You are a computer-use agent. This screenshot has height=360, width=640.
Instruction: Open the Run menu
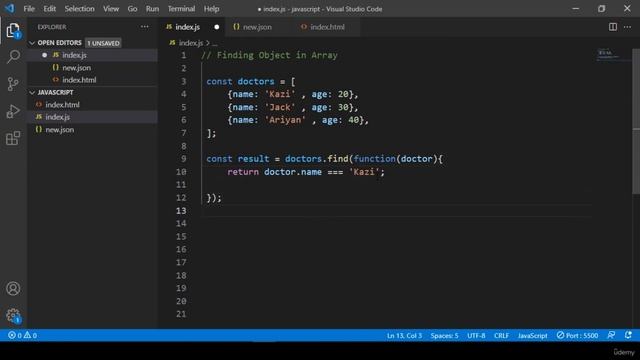pos(152,9)
